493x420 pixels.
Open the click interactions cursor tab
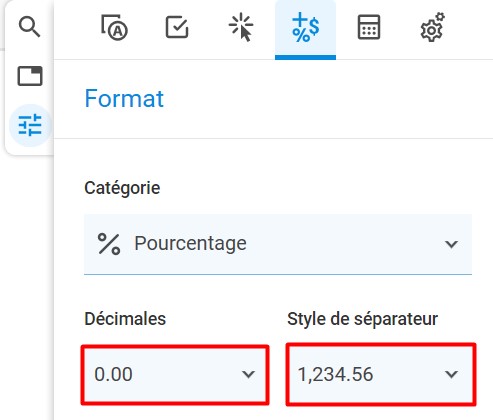(241, 27)
